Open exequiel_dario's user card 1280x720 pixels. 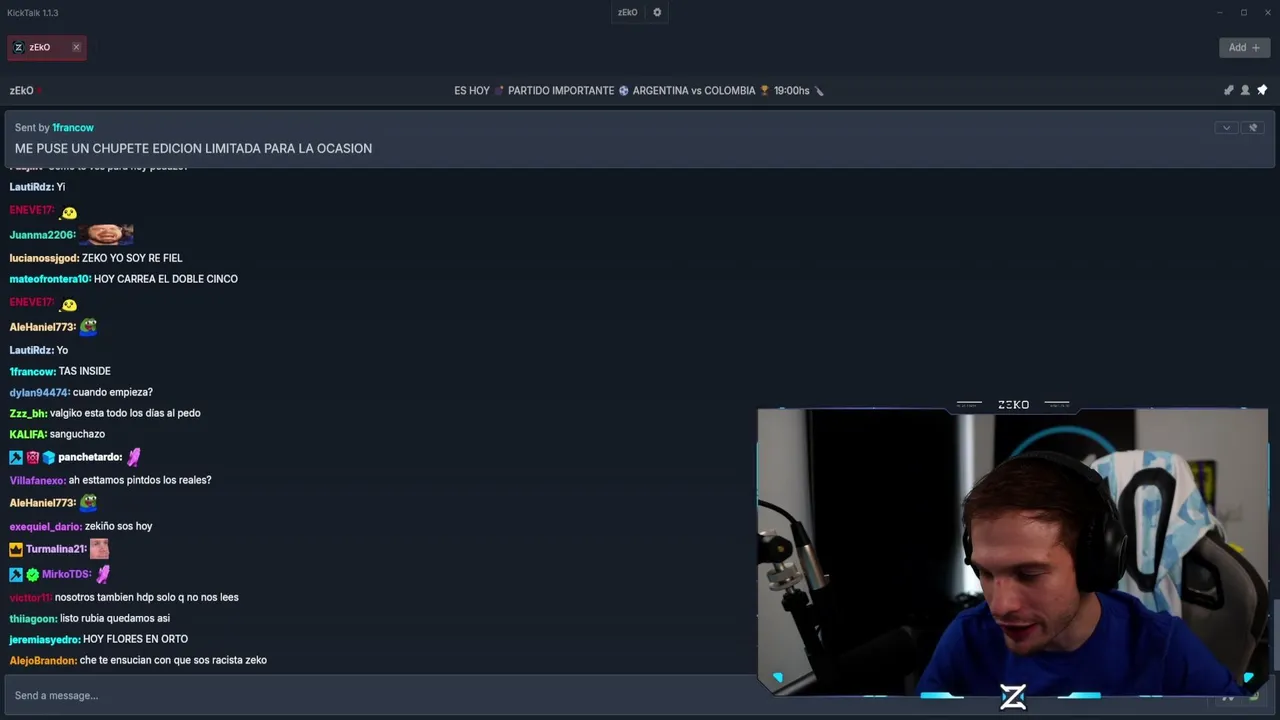click(46, 526)
